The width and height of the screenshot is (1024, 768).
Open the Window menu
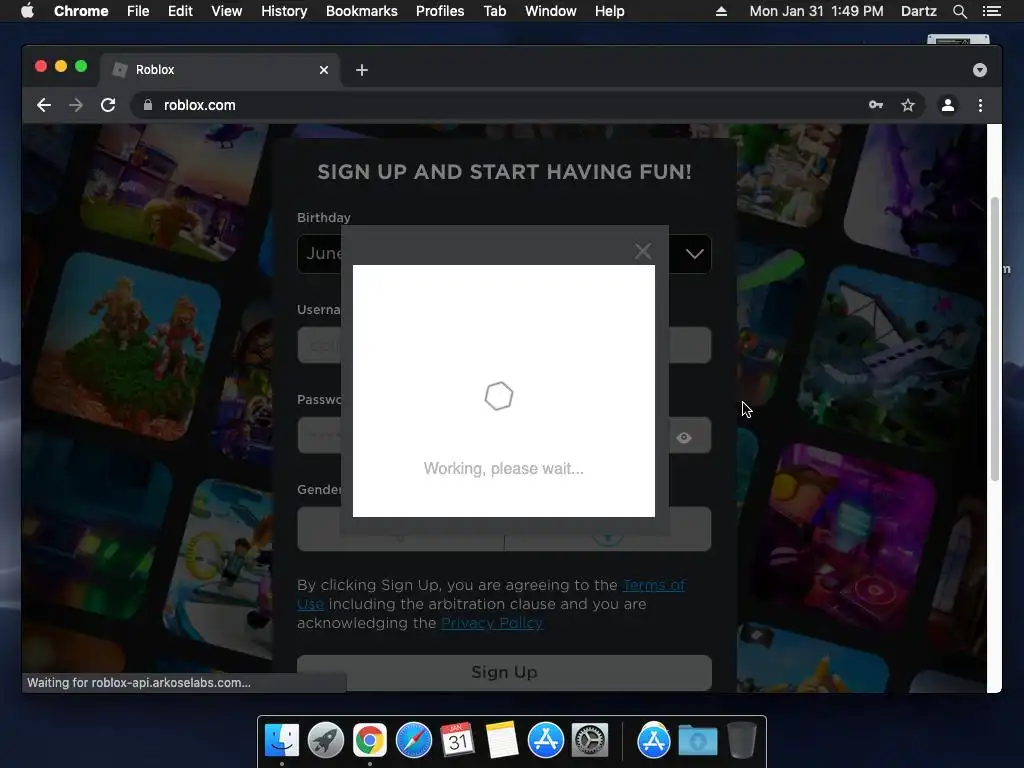tap(551, 11)
